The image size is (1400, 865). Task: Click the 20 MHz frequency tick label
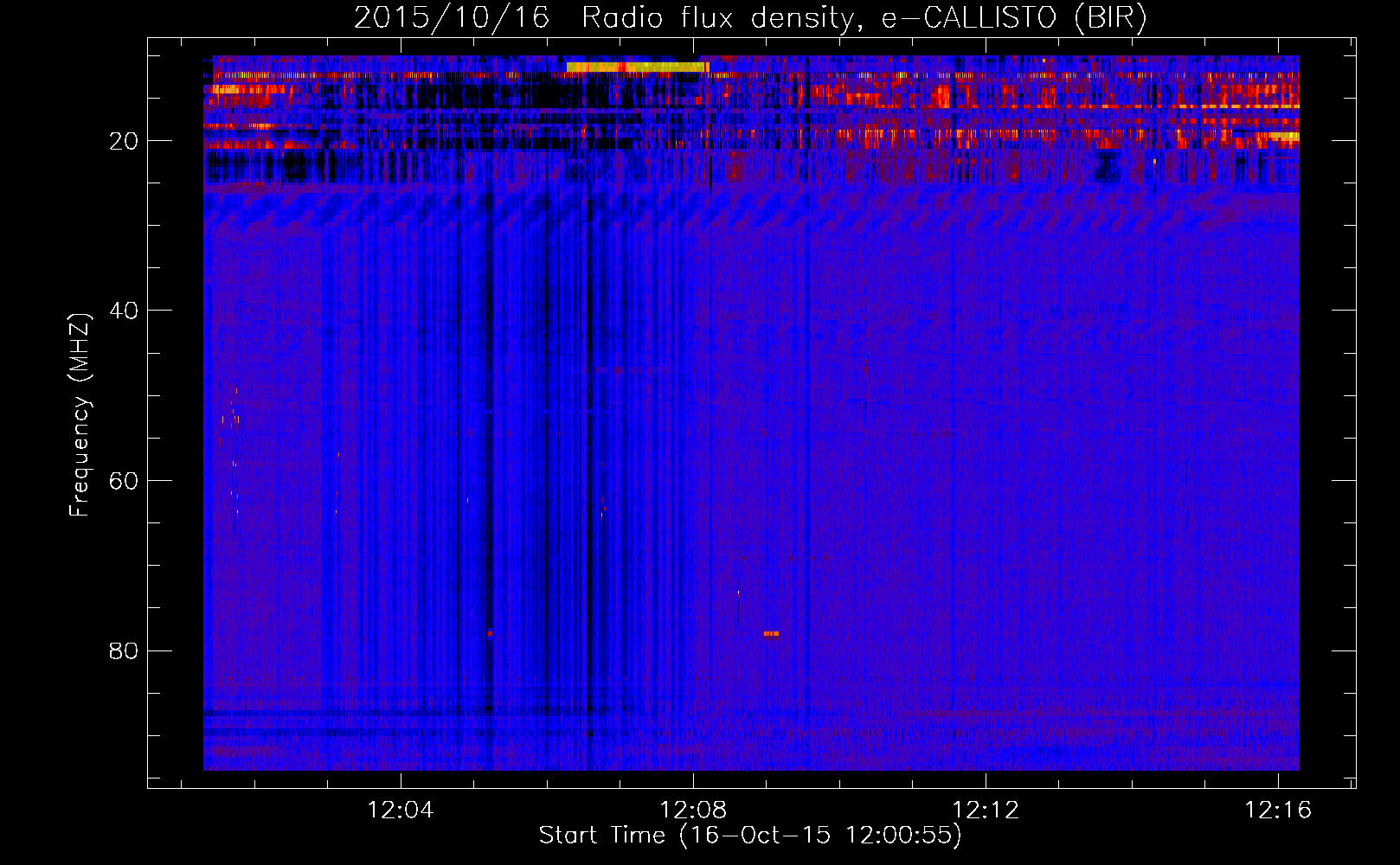[x=125, y=141]
